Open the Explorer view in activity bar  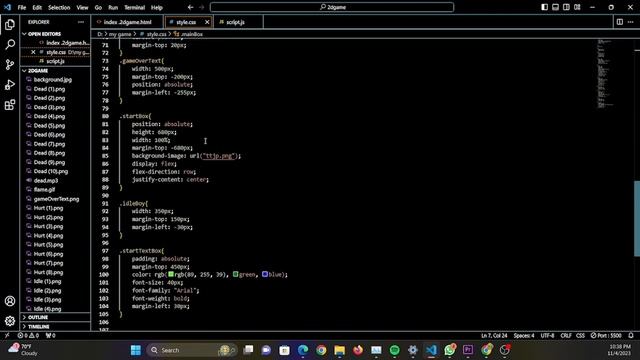pos(10,24)
